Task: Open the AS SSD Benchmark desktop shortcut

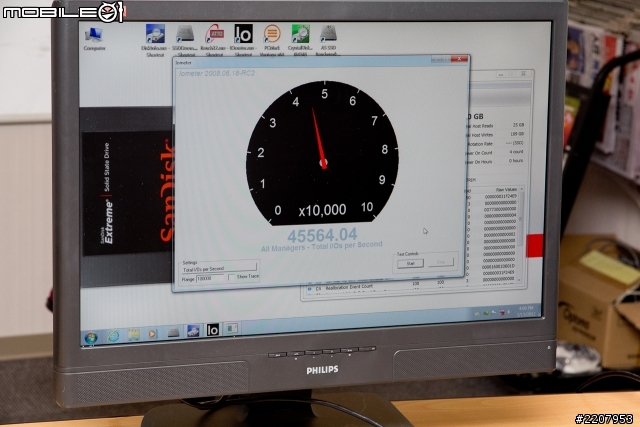Action: click(329, 40)
